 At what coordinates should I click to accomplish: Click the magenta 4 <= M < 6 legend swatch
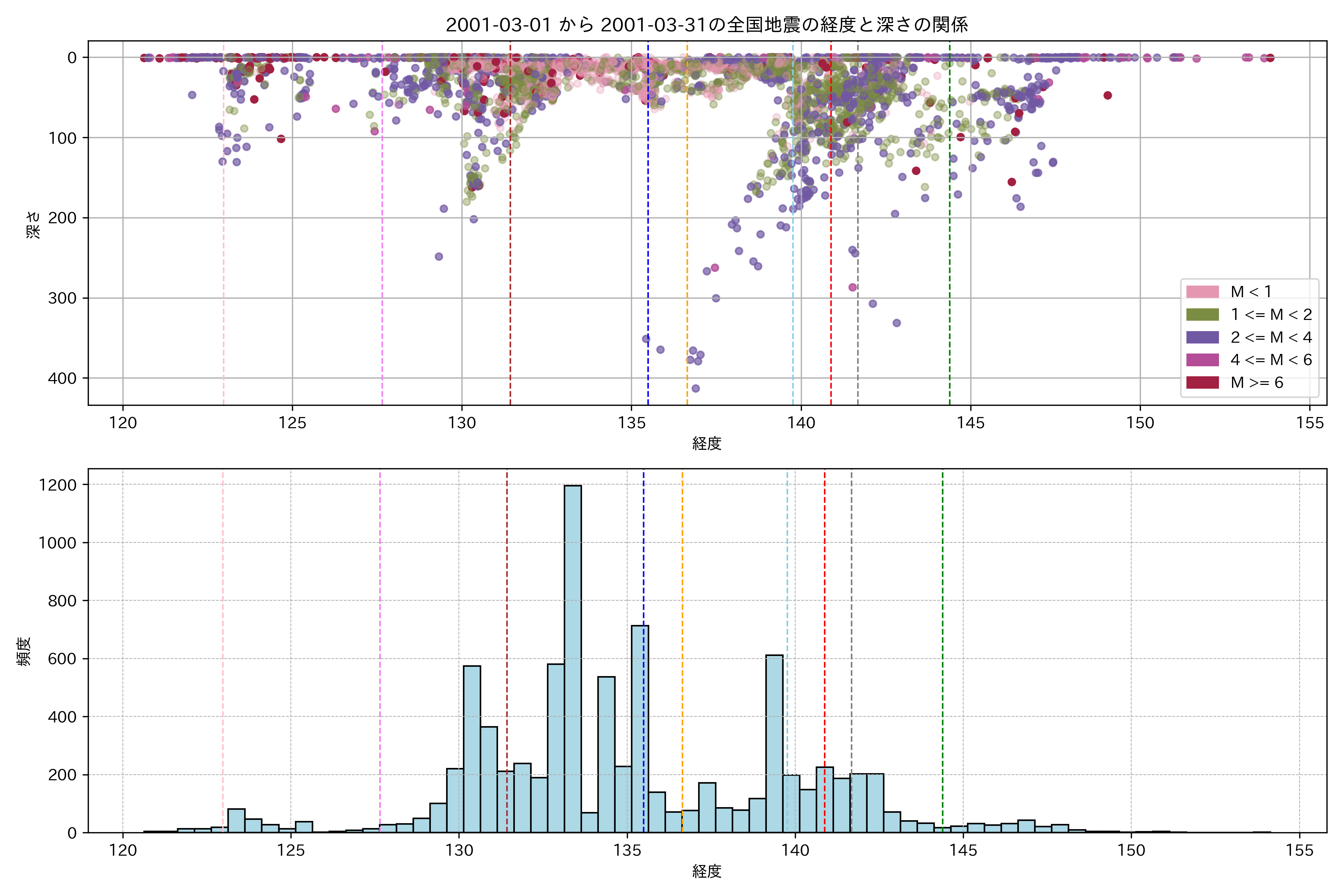point(1202,360)
